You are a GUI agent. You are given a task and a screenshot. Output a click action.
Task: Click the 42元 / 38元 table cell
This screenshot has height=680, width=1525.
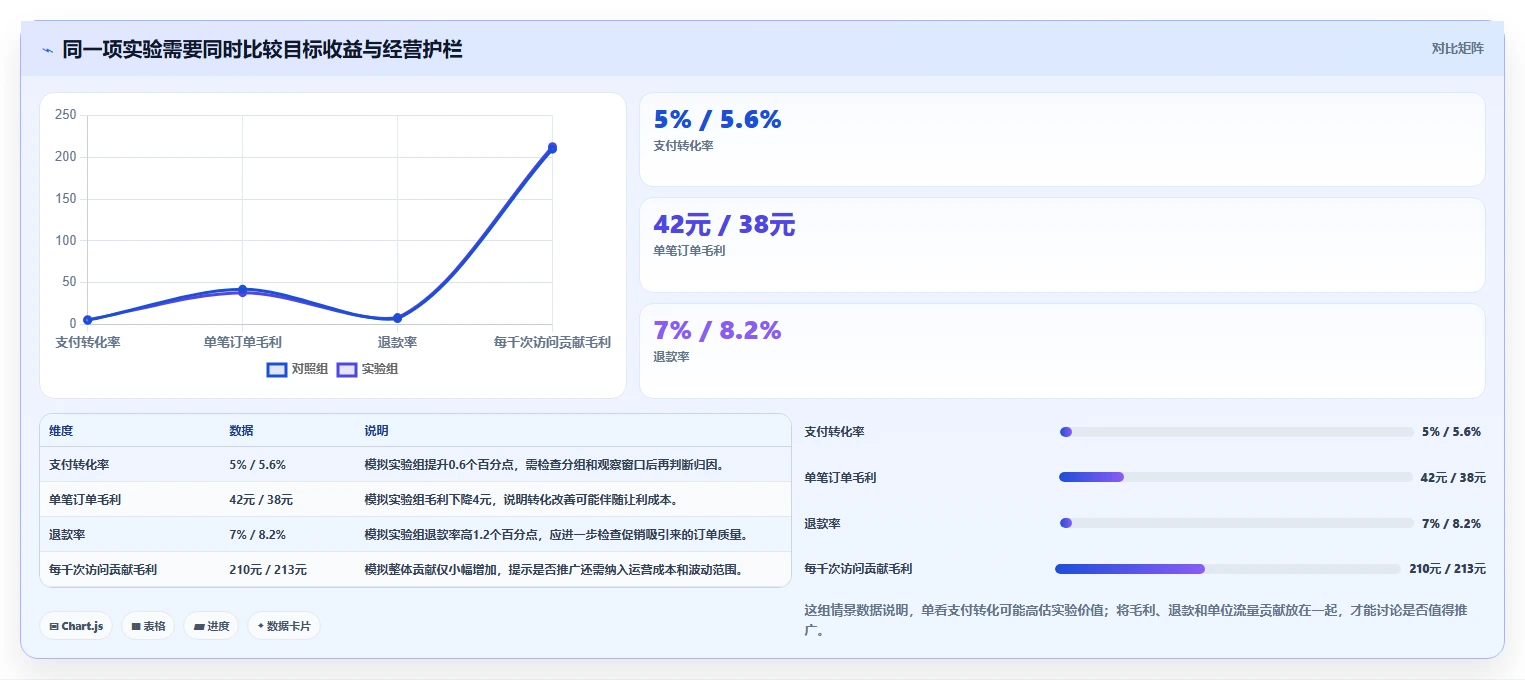261,499
